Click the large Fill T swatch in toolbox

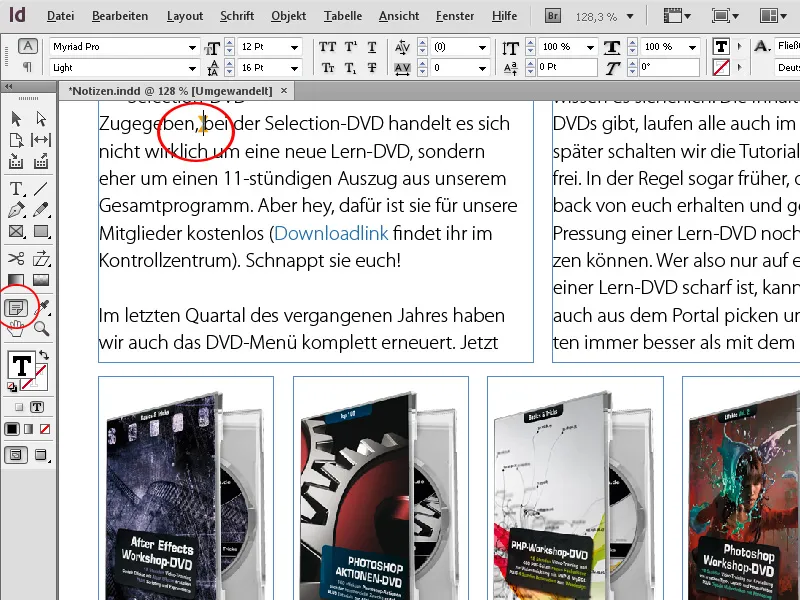pyautogui.click(x=21, y=365)
